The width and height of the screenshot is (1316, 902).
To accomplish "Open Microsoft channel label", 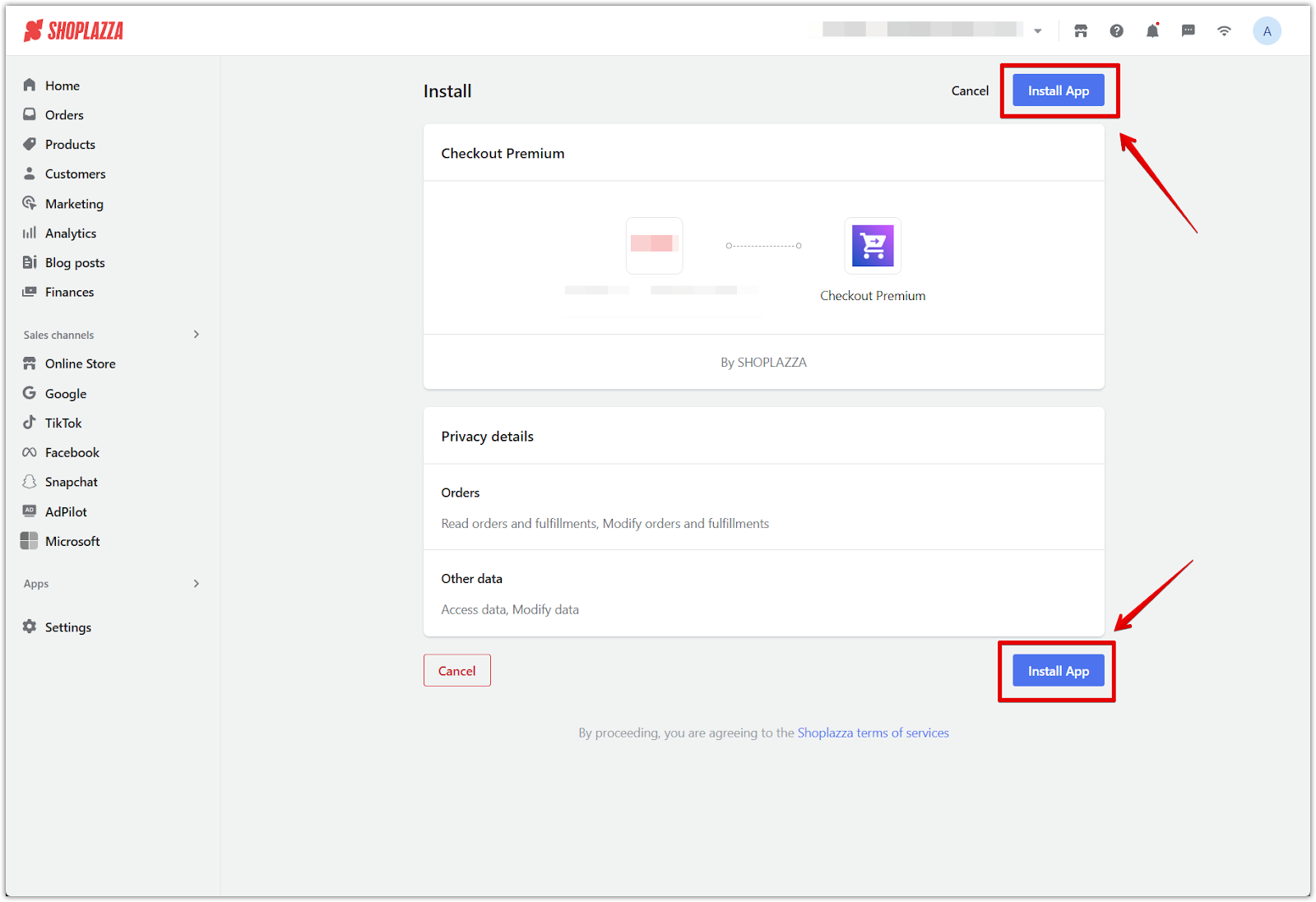I will coord(72,541).
